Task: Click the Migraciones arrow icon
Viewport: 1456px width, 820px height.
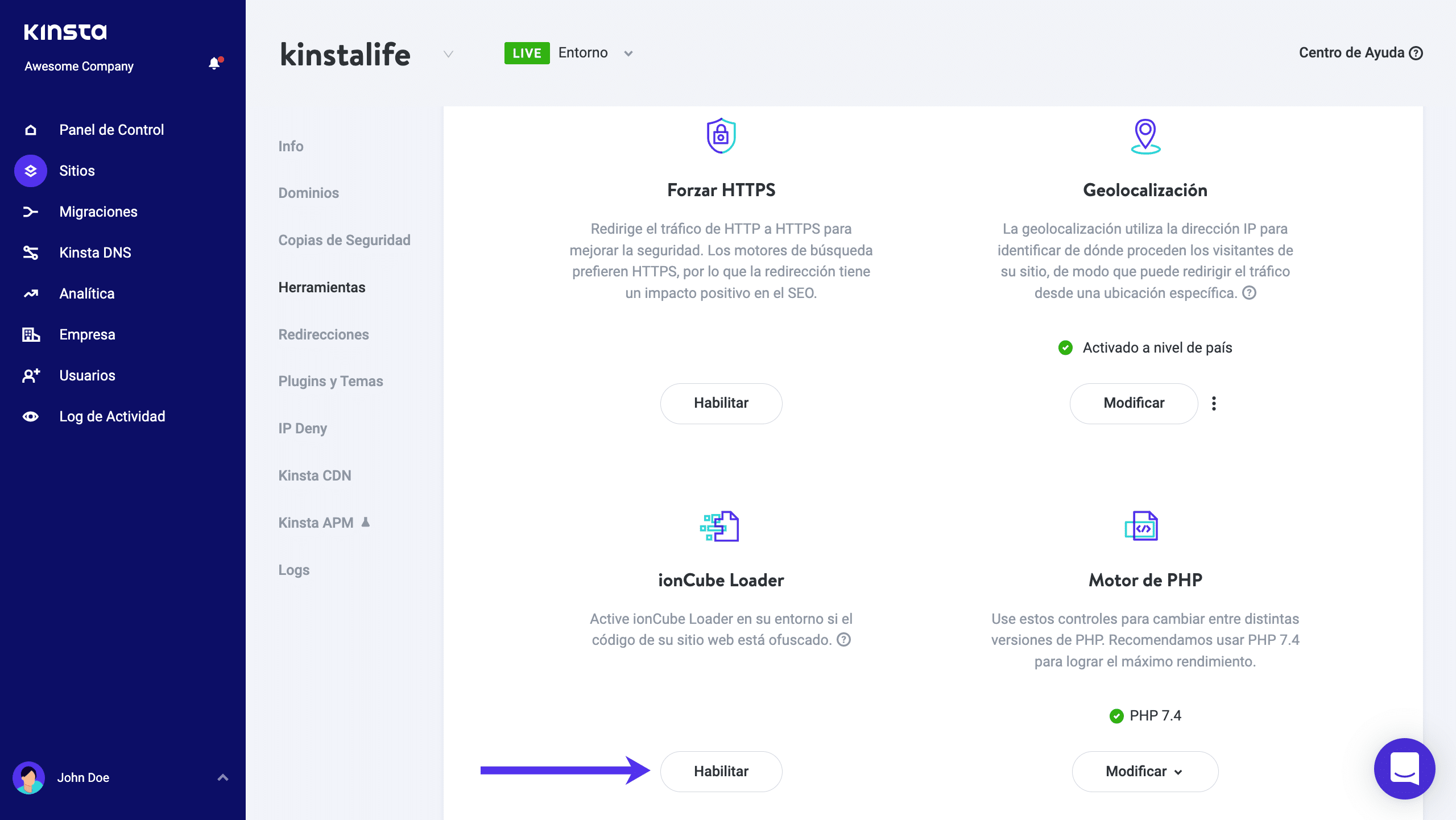Action: [x=31, y=212]
